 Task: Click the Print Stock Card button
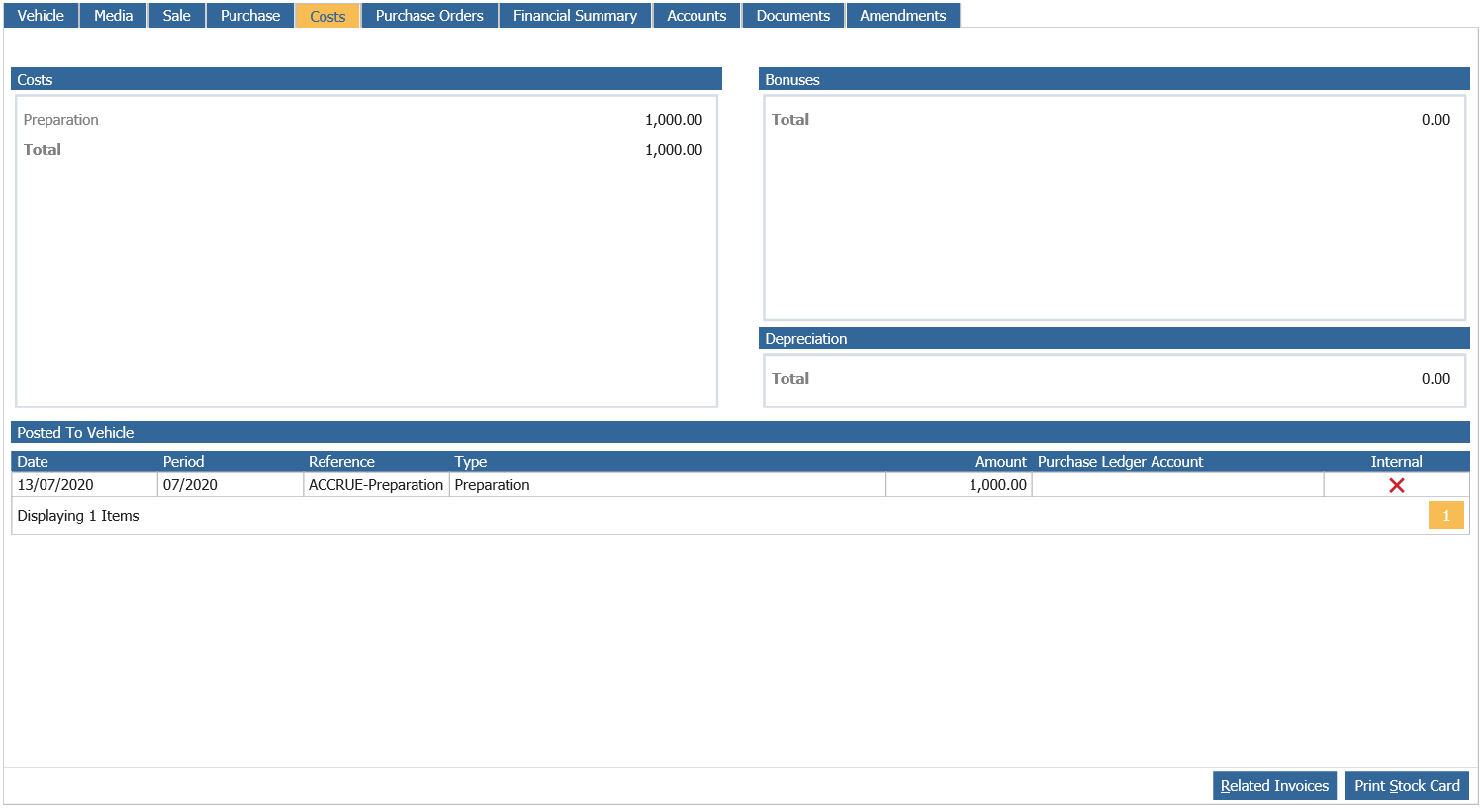tap(1407, 786)
